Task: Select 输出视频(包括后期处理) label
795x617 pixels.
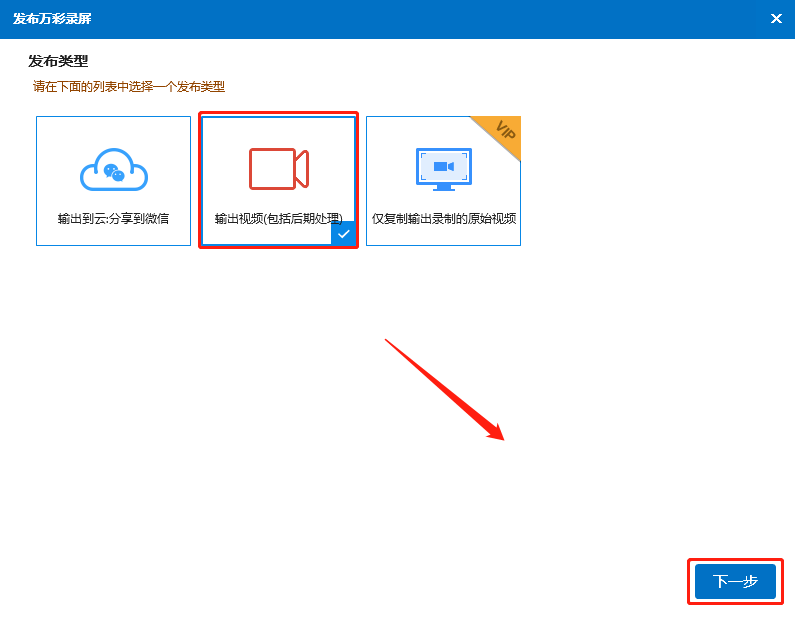Action: click(278, 219)
